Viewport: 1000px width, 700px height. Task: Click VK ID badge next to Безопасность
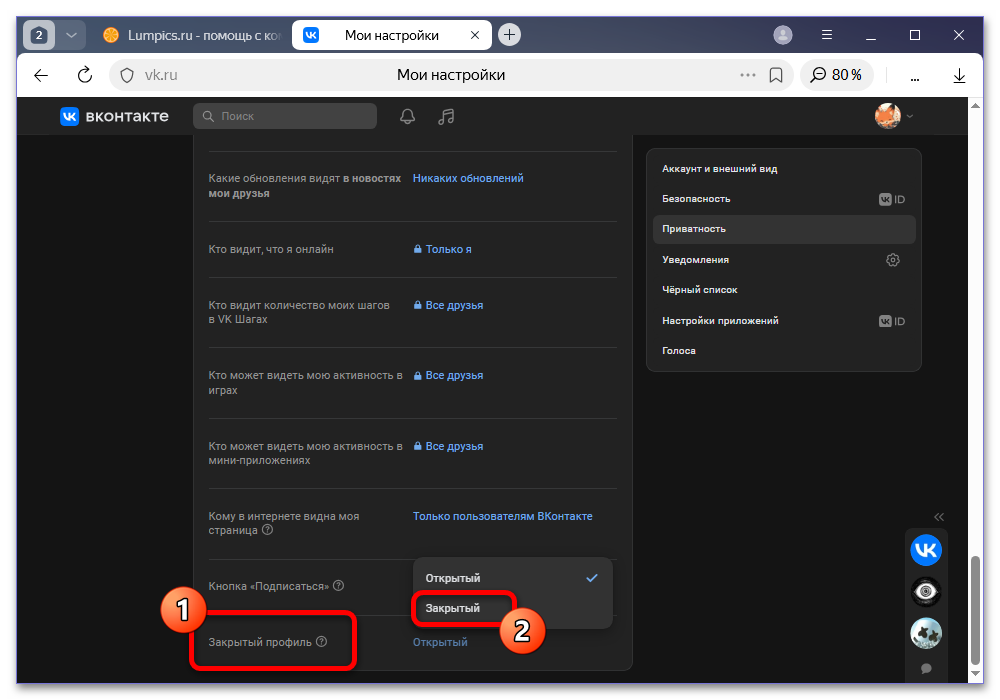click(x=892, y=200)
